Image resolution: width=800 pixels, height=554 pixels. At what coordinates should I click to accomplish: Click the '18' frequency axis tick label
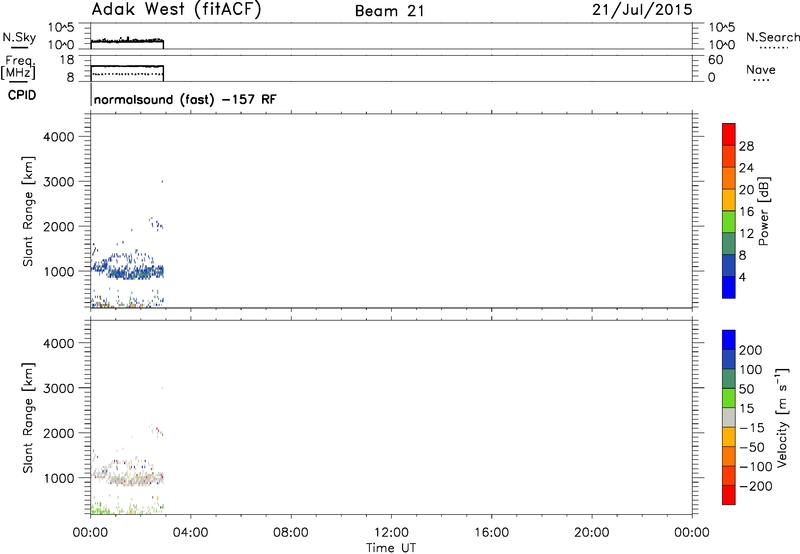point(67,60)
